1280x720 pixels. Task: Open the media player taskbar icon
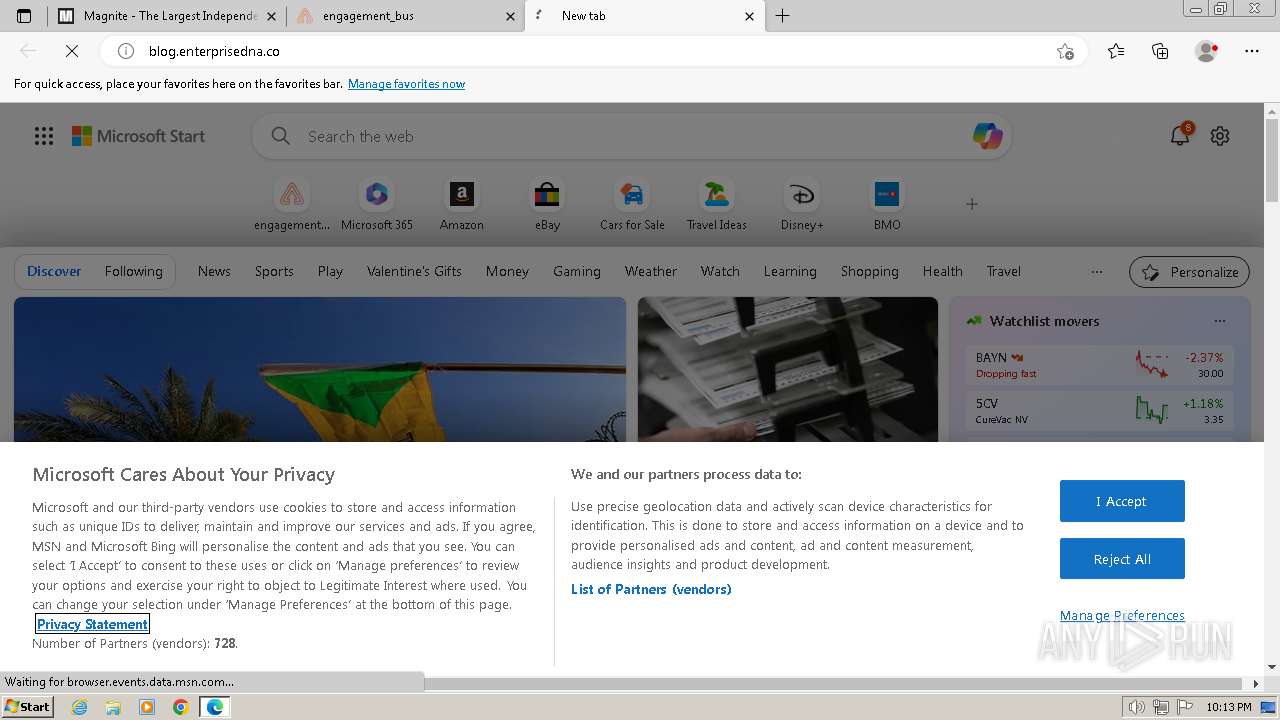(147, 707)
